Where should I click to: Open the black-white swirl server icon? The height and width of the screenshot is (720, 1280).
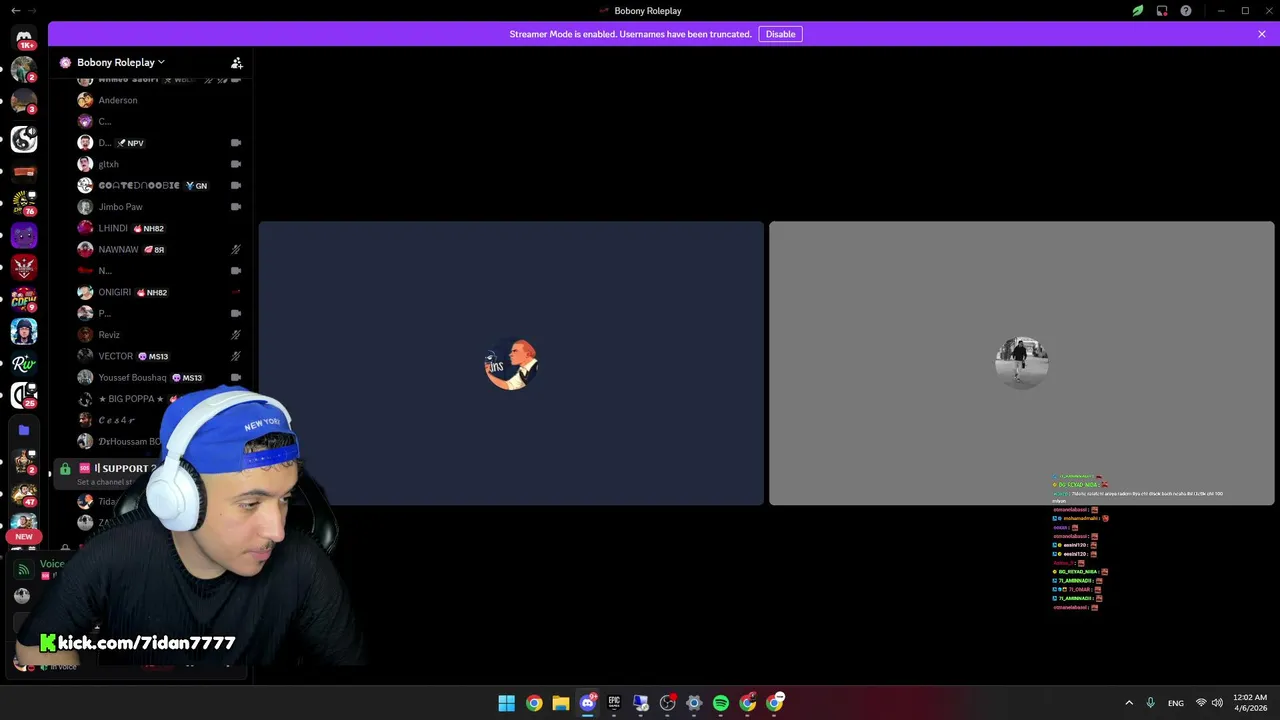coord(24,139)
